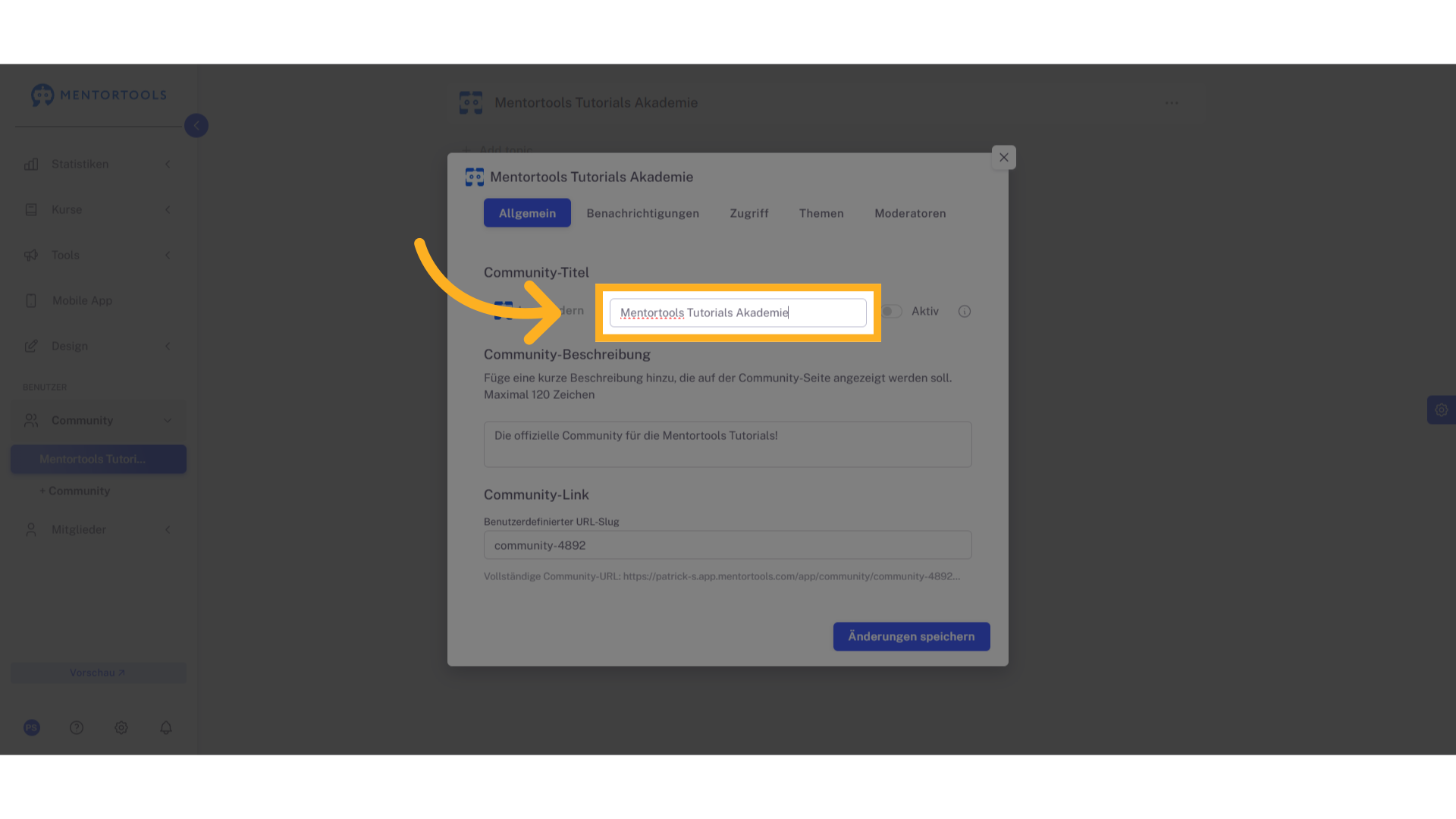This screenshot has width=1456, height=819.
Task: Select the Allgemein tab
Action: [x=527, y=213]
